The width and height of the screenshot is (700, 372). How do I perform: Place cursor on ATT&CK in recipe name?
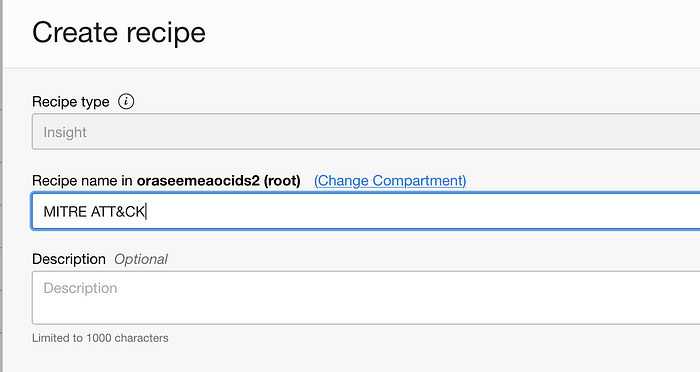[x=118, y=211]
